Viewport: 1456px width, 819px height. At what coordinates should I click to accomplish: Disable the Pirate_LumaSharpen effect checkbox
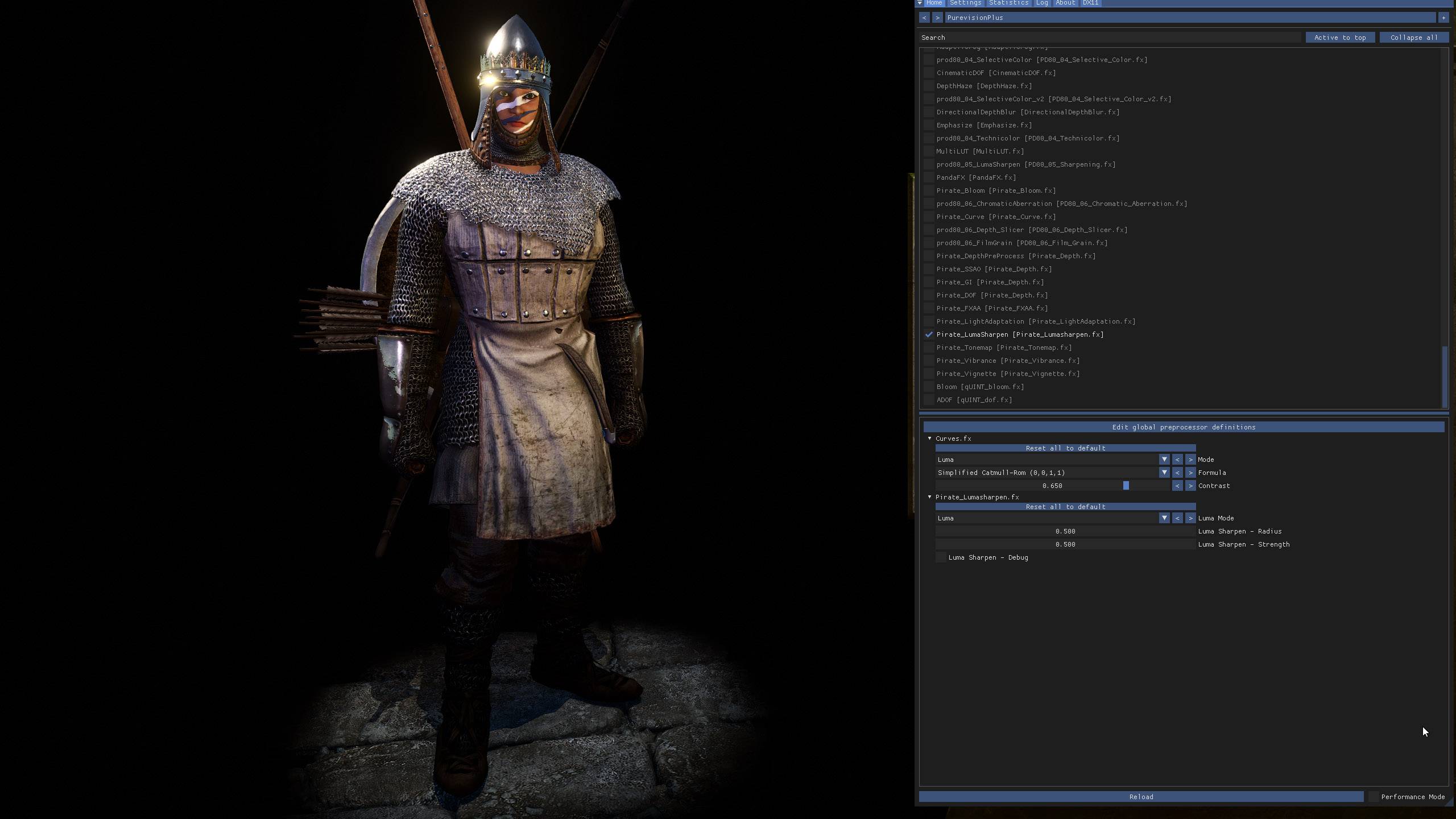click(x=929, y=334)
